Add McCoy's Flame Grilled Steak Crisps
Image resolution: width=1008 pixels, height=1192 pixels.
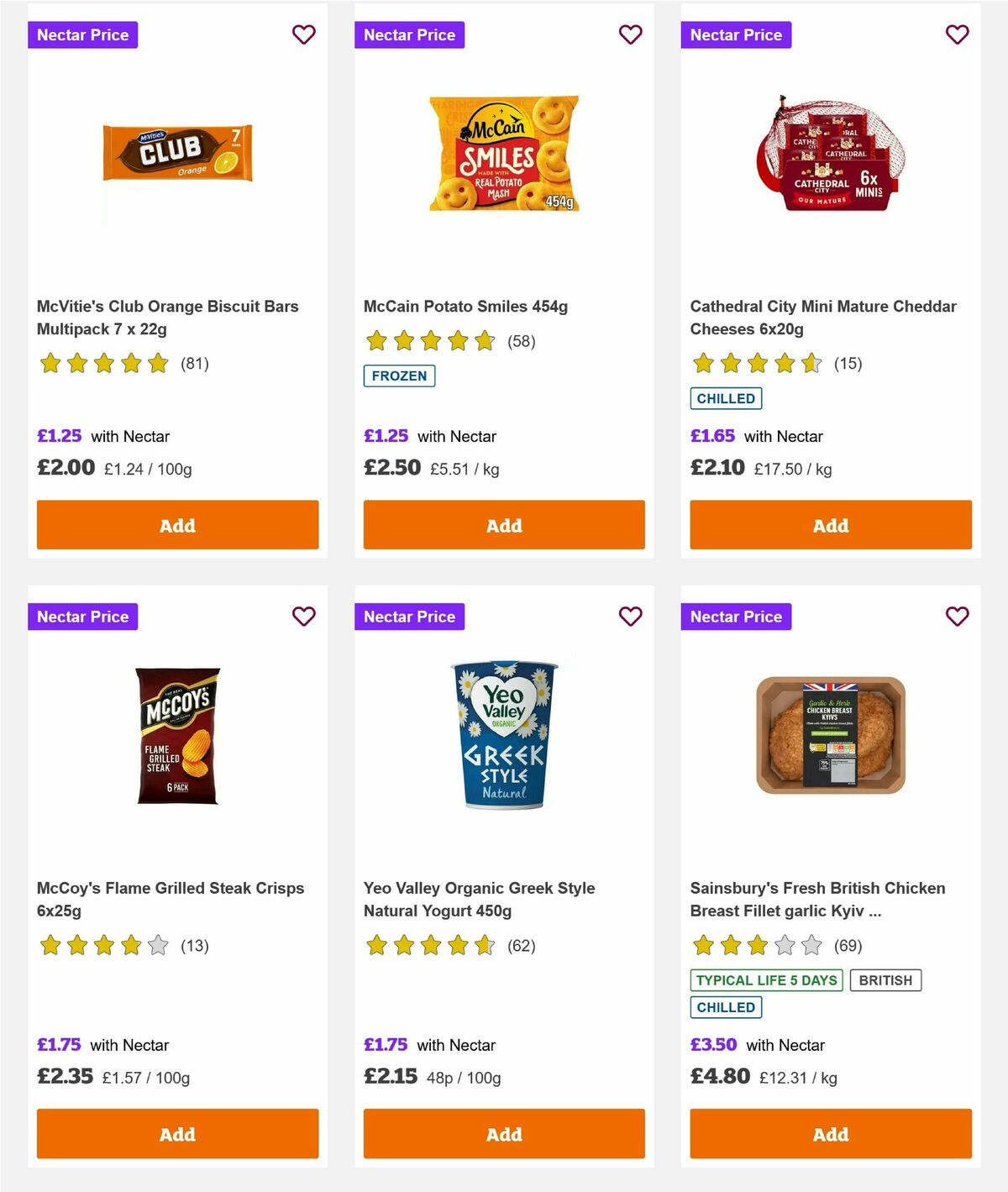coord(177,1133)
